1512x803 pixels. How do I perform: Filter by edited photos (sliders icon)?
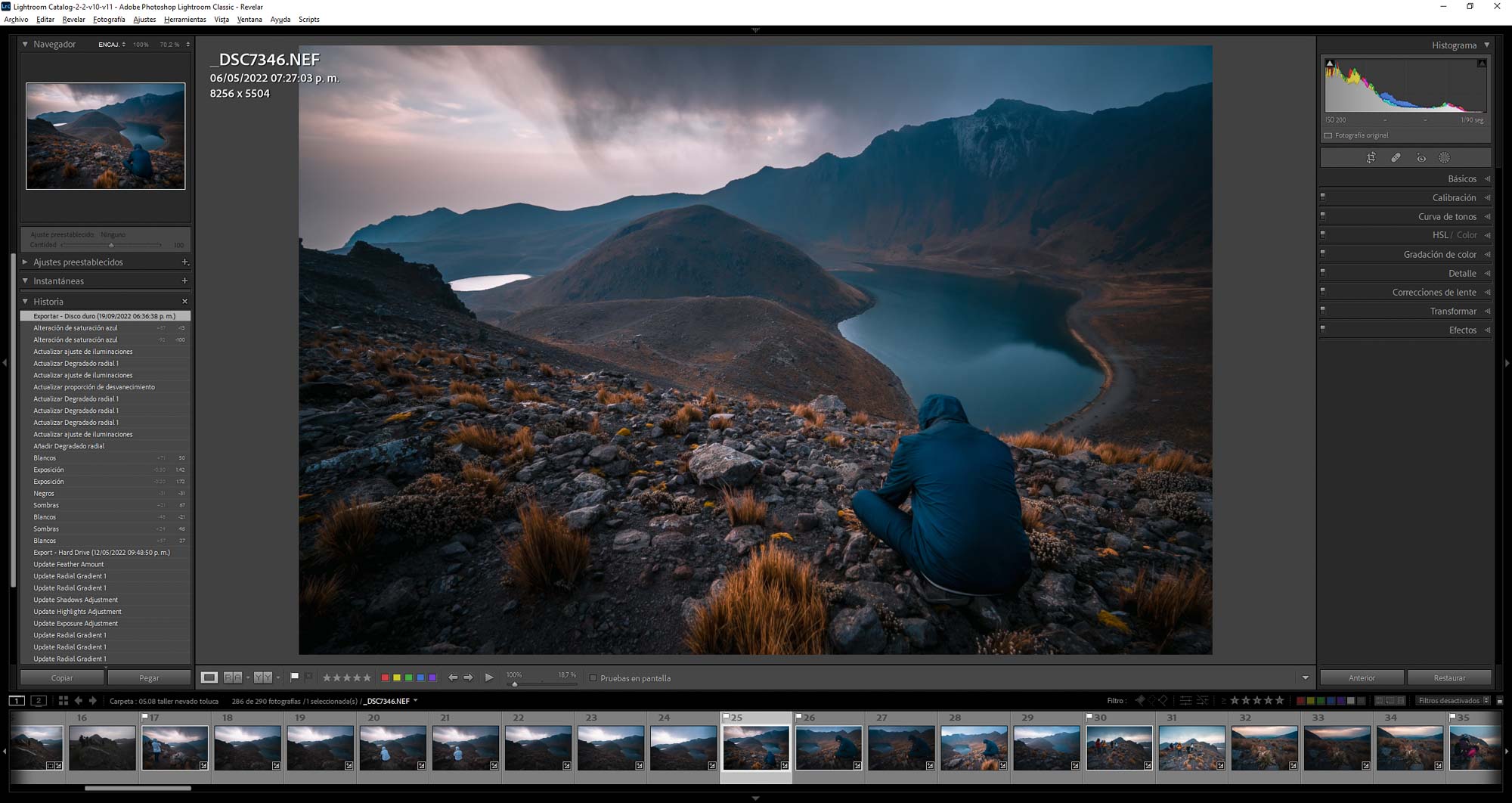[x=1186, y=700]
